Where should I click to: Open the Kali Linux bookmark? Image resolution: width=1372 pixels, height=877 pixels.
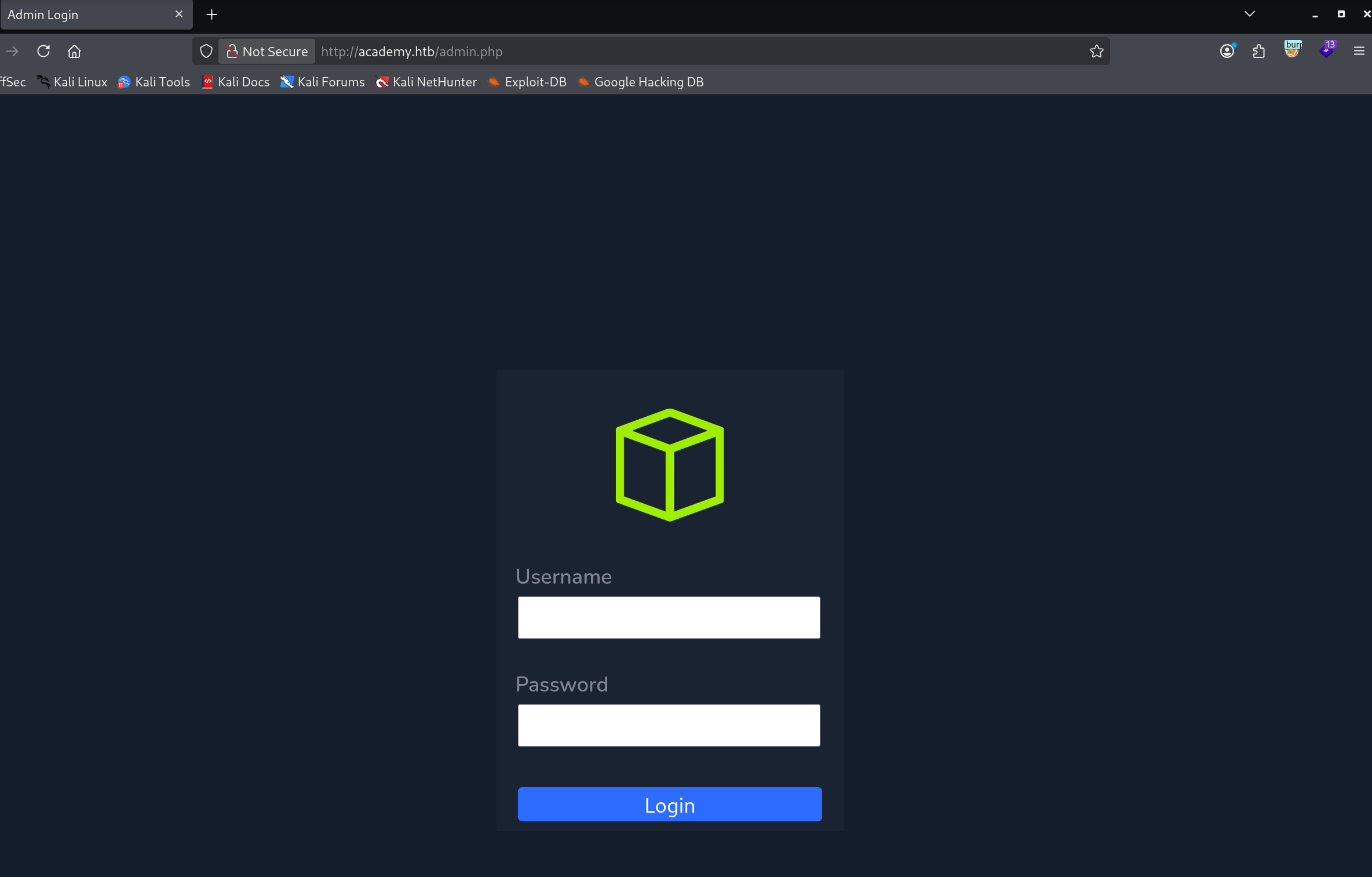tap(72, 82)
